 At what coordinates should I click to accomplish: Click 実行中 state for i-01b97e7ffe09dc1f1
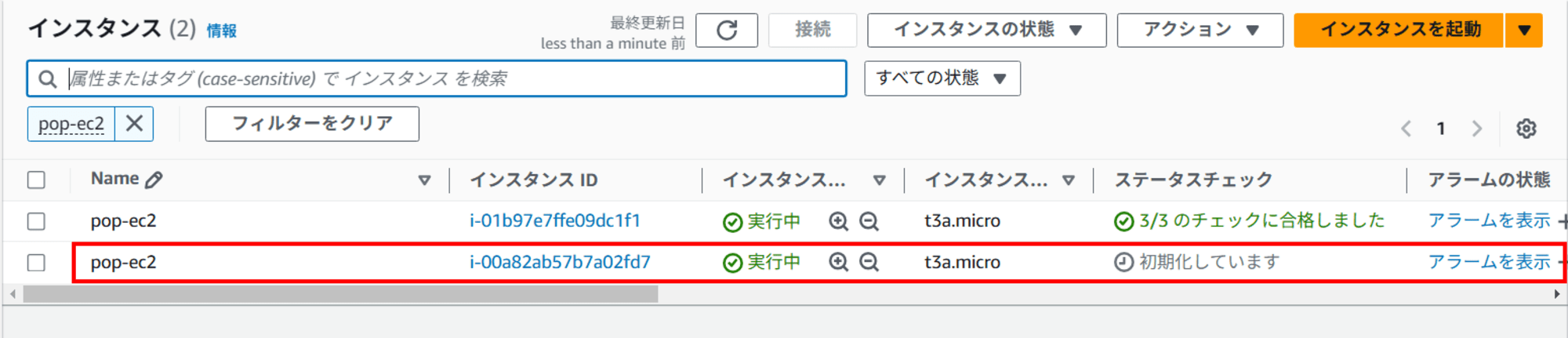[773, 221]
